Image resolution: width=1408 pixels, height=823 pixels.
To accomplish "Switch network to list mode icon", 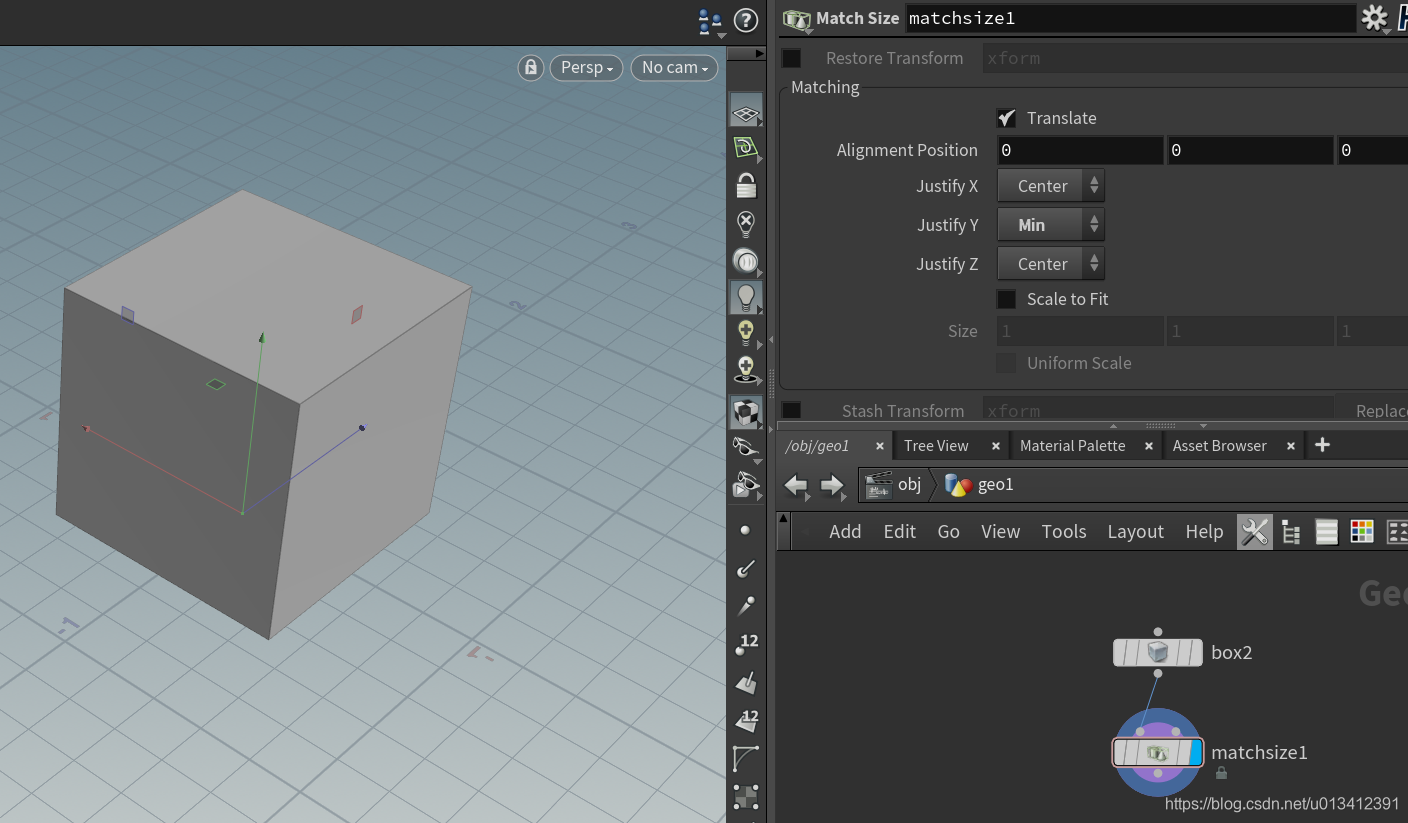I will [1327, 532].
